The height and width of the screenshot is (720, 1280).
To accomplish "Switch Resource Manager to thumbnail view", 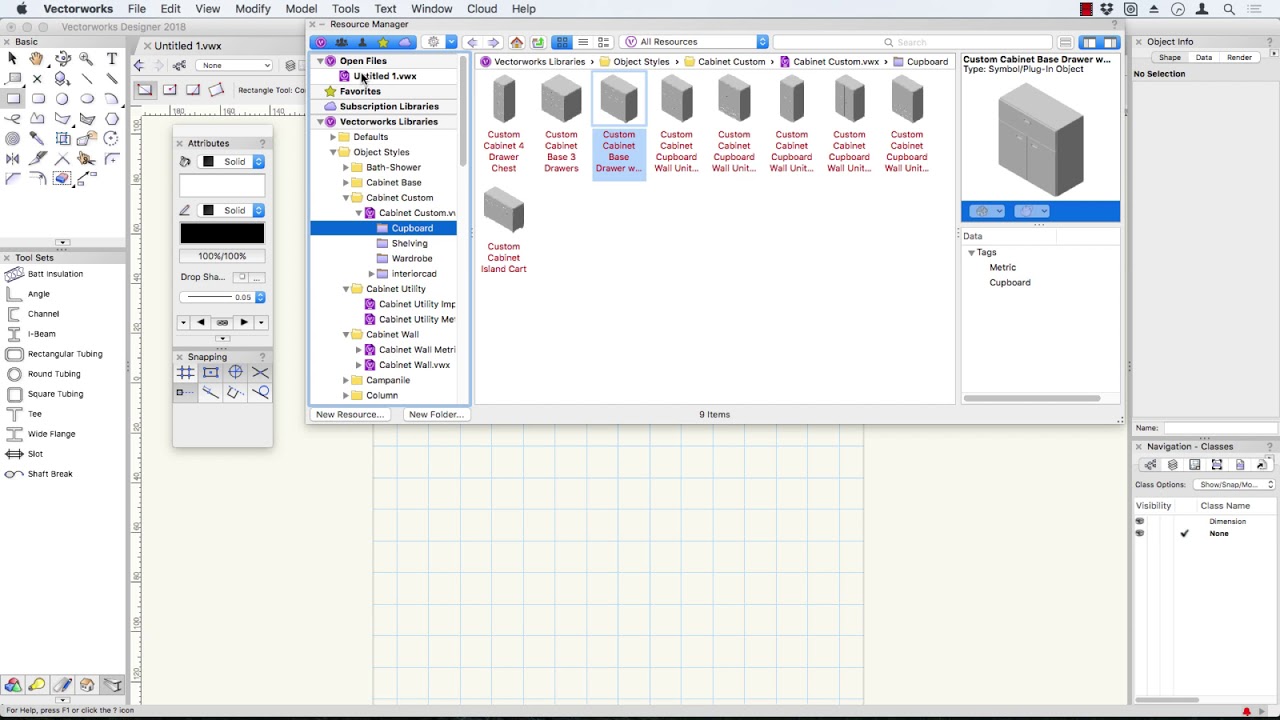I will click(x=562, y=42).
